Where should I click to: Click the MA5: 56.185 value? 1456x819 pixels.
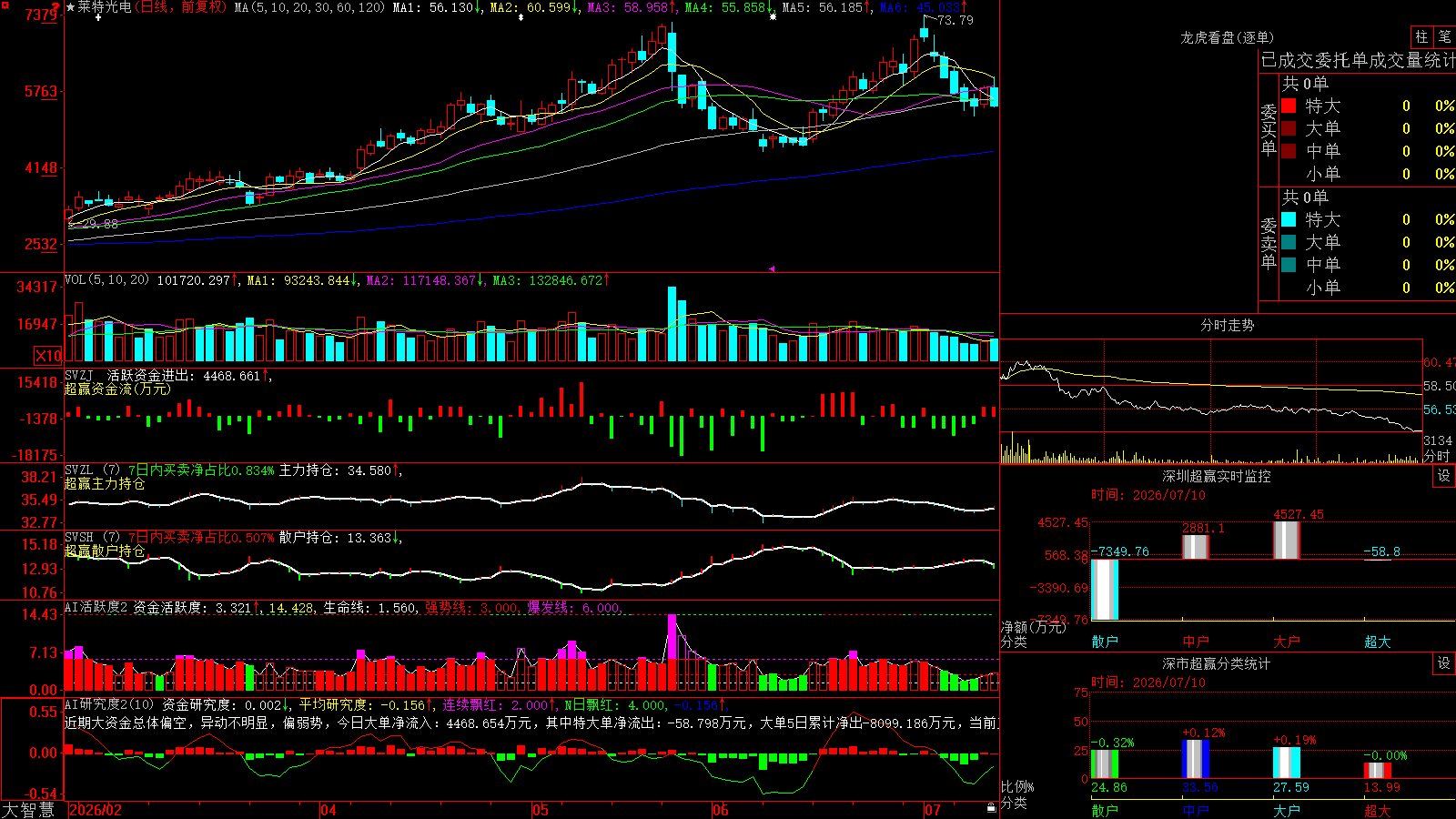826,7
